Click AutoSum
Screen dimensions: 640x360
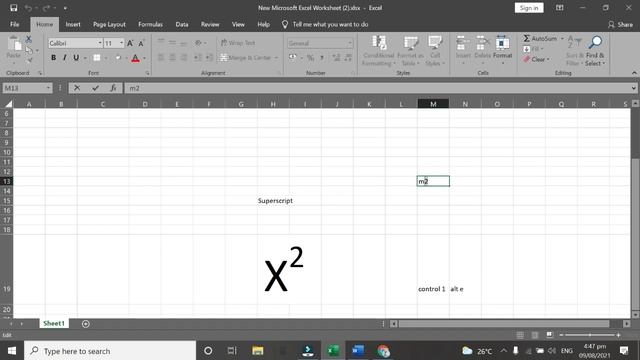point(540,38)
